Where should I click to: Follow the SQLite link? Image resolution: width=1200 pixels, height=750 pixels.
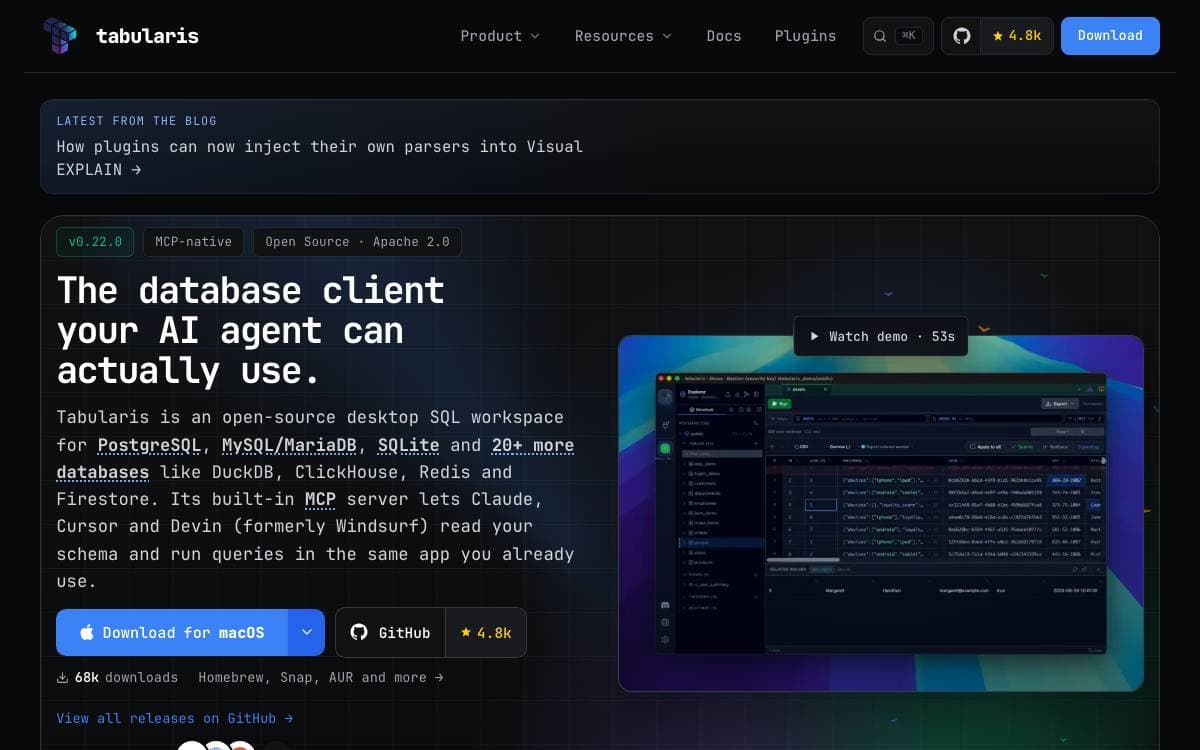406,445
